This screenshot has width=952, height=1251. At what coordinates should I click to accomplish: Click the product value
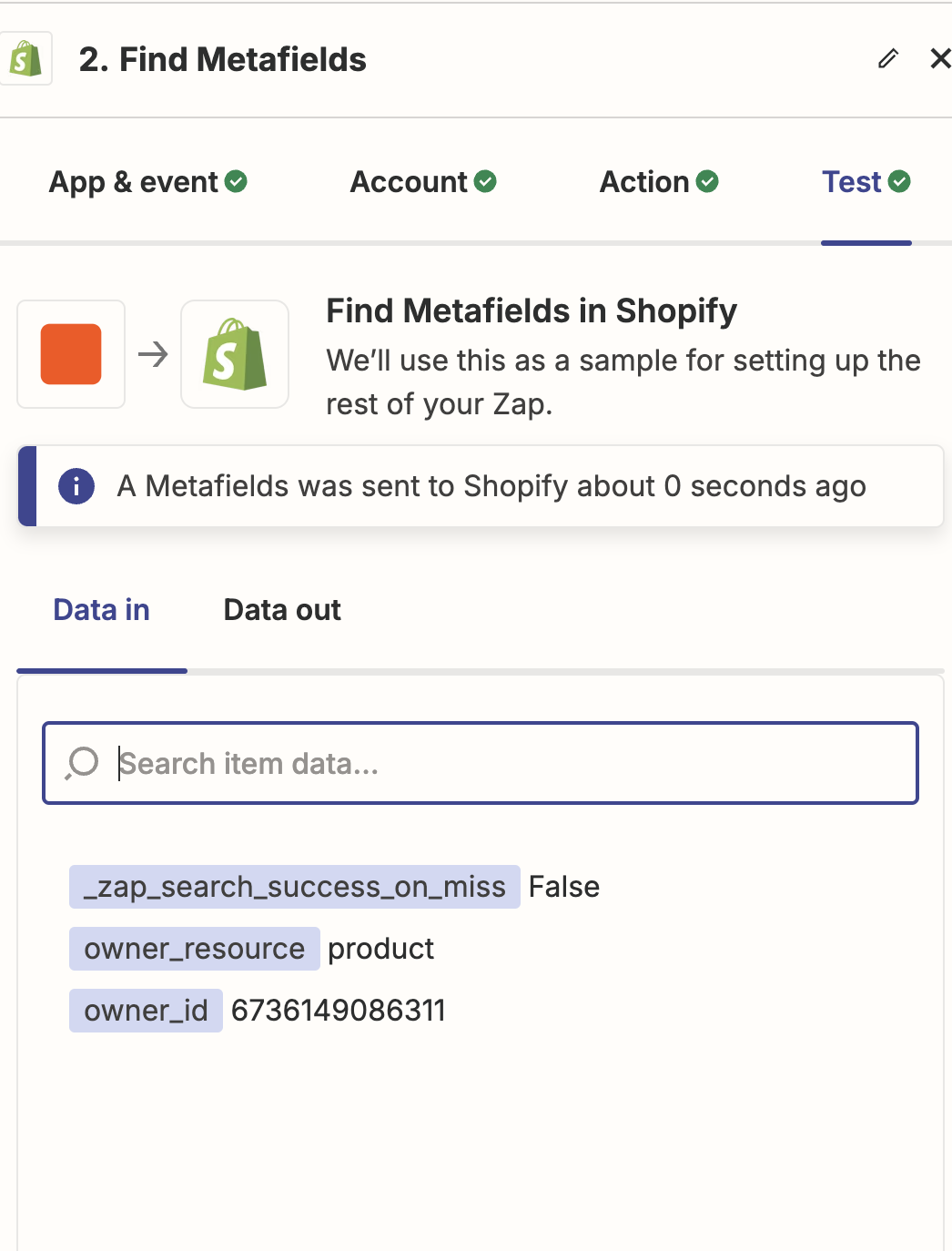[x=380, y=950]
